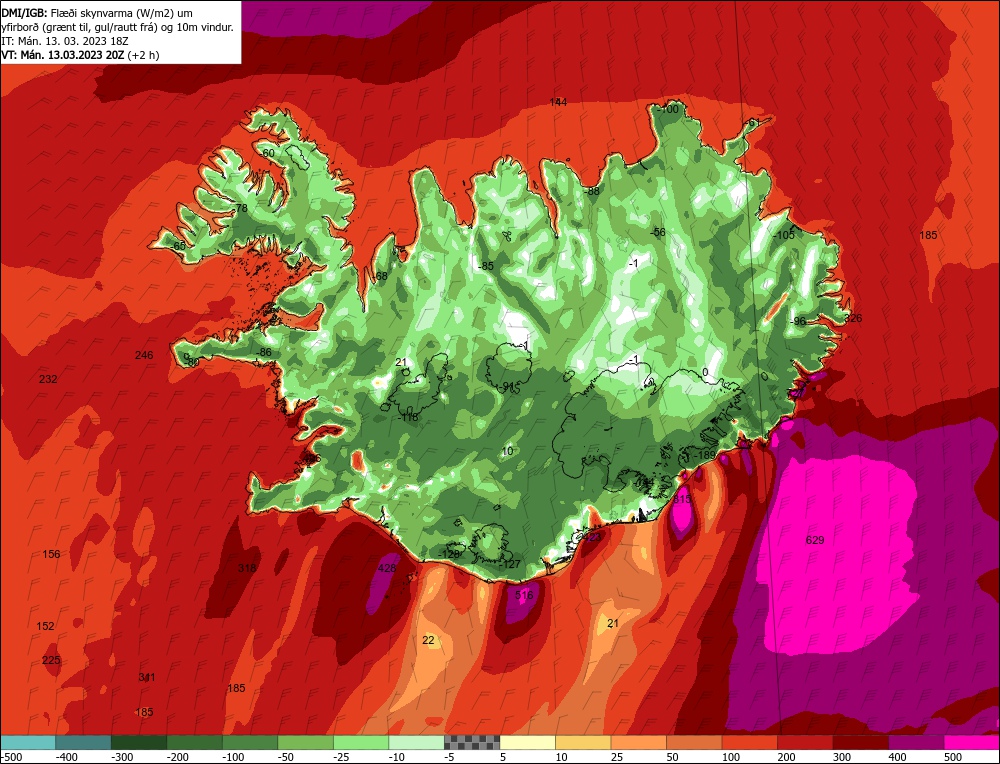Pick the pale green -10 to -5 legend swatch
Screen dimensions: 1000x764
coord(416,742)
